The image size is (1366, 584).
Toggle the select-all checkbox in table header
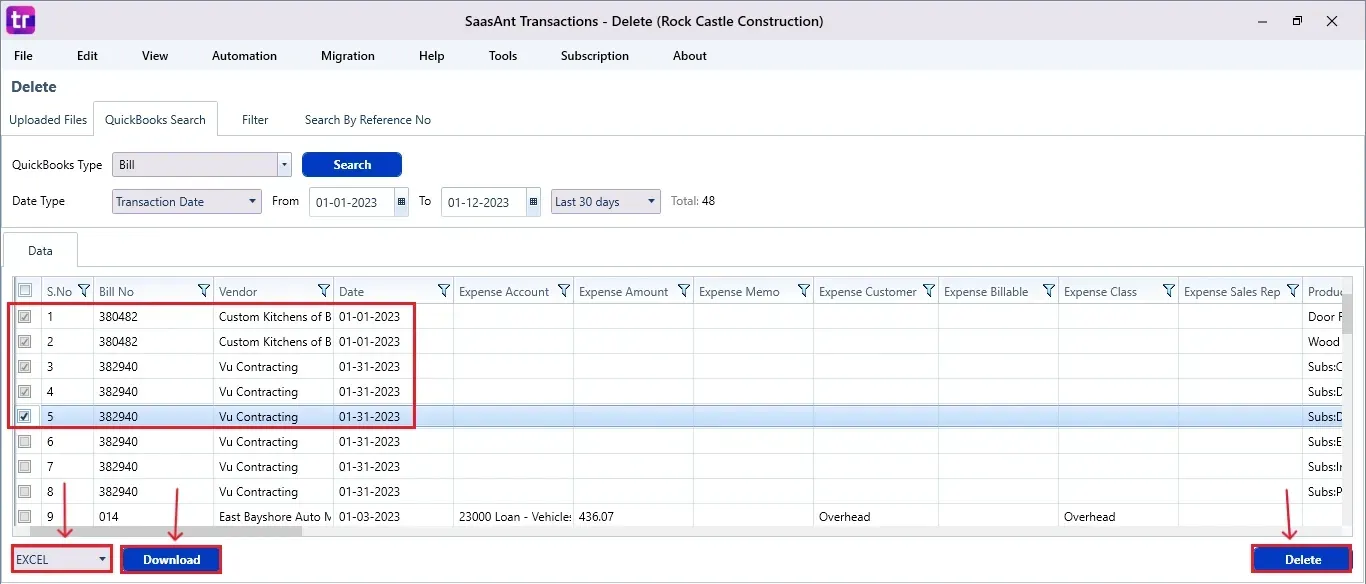click(25, 291)
